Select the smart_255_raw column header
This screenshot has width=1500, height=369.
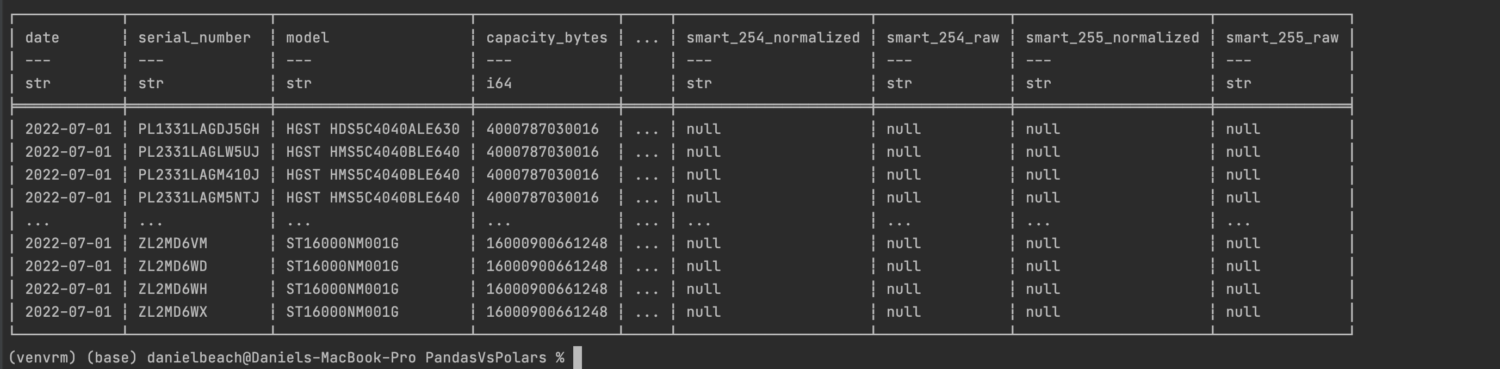(1282, 38)
